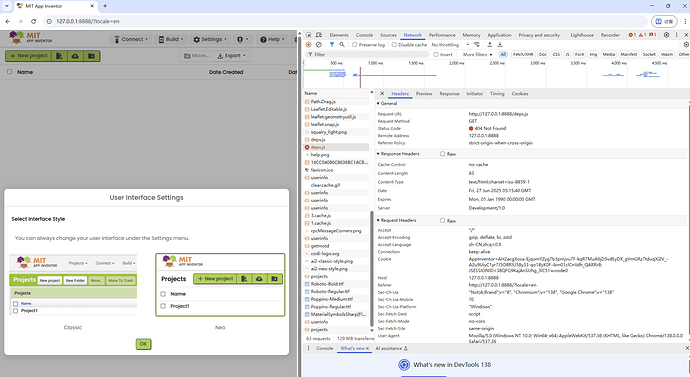Click the Export HAR download icon
690x377 pixels.
click(x=500, y=44)
